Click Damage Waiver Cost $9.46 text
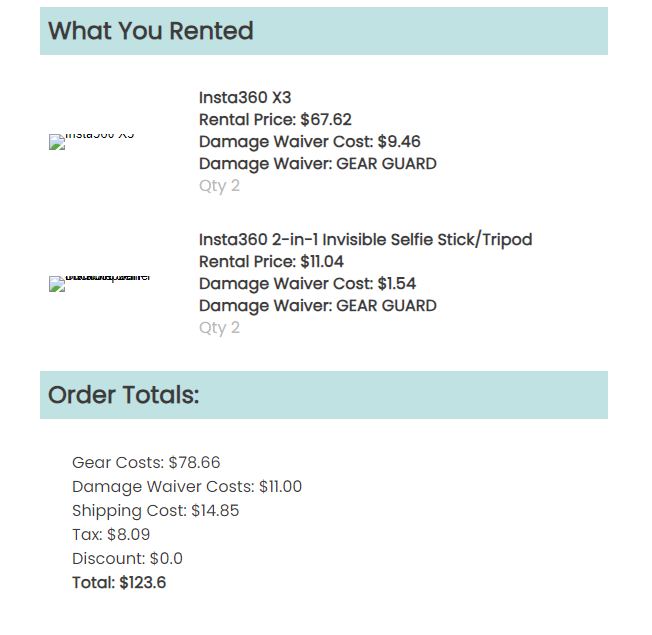This screenshot has width=652, height=635. (x=310, y=142)
